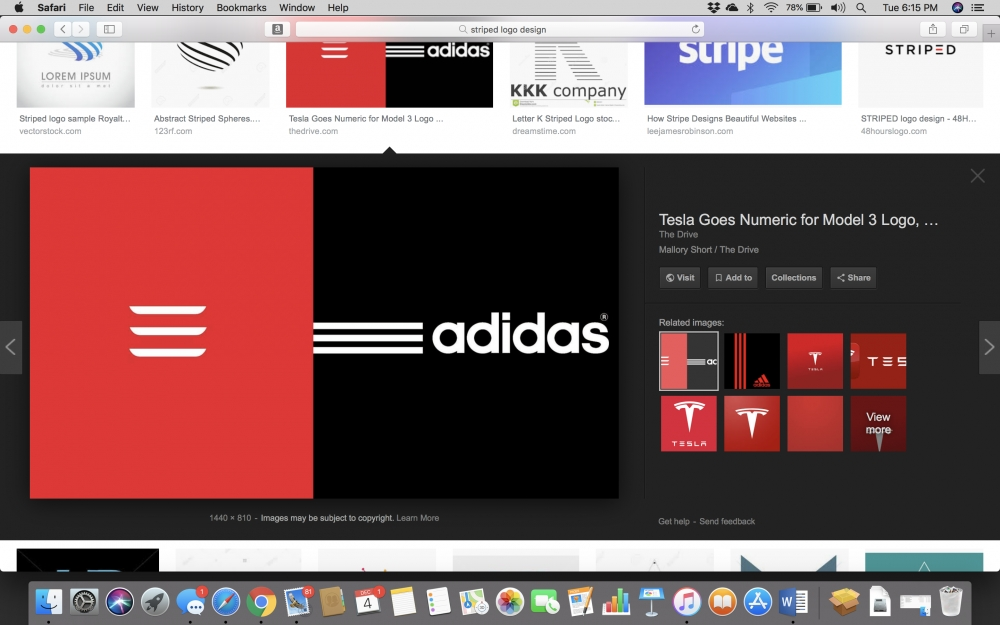The height and width of the screenshot is (625, 1000).
Task: Click Safari's back navigation arrow
Action: pos(62,30)
